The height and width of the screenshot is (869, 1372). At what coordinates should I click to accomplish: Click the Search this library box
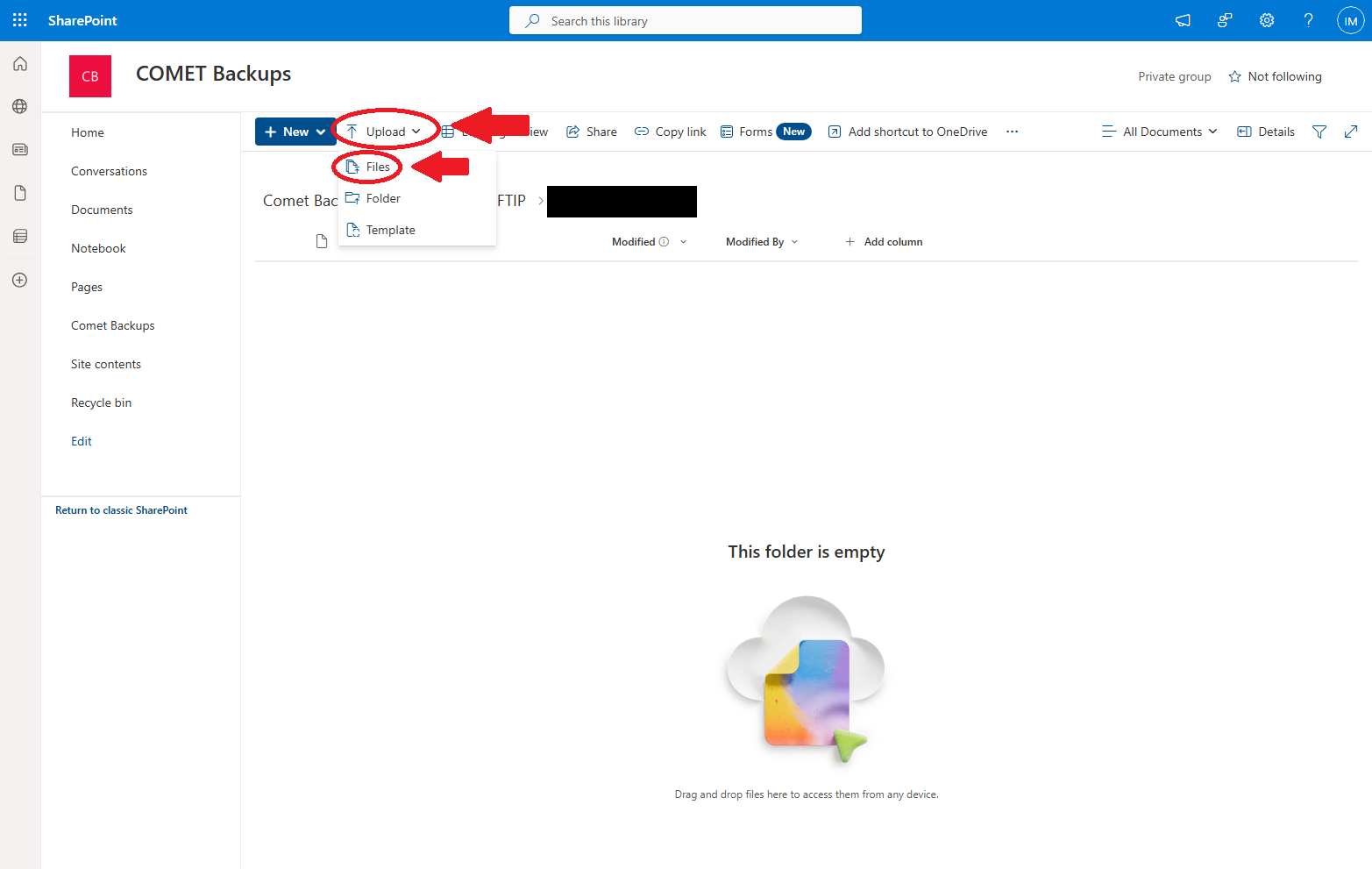(x=686, y=20)
